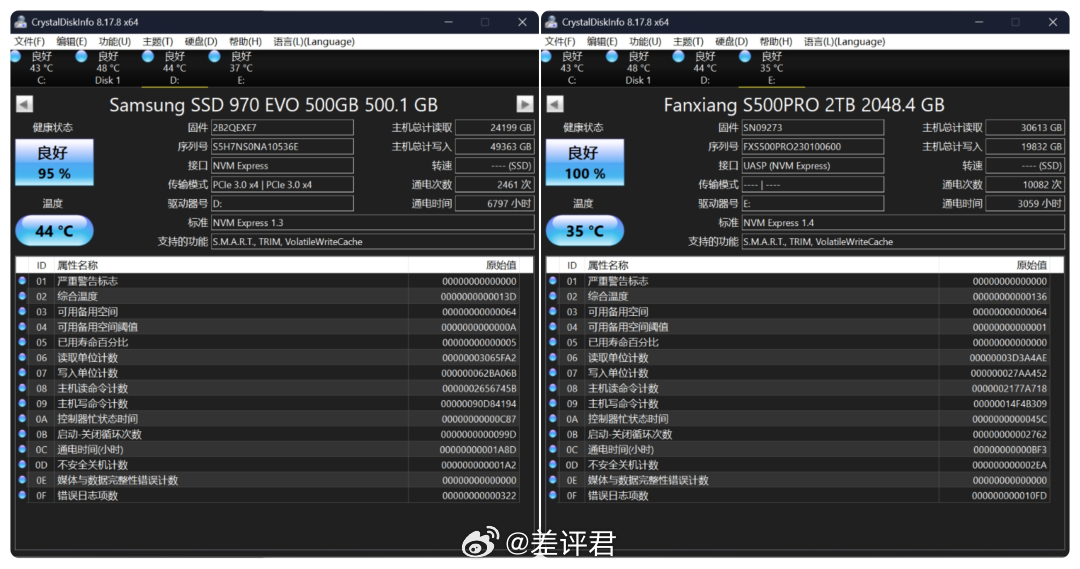The height and width of the screenshot is (569, 1080).
Task: Open 硬盘(D) menu in right window
Action: click(731, 41)
